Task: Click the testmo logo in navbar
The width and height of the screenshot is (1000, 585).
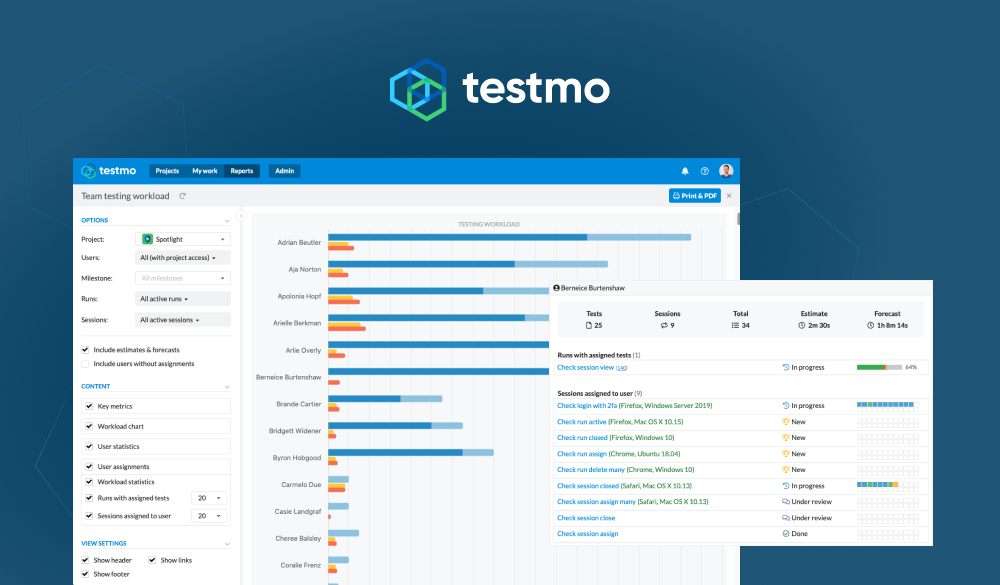Action: [x=108, y=171]
